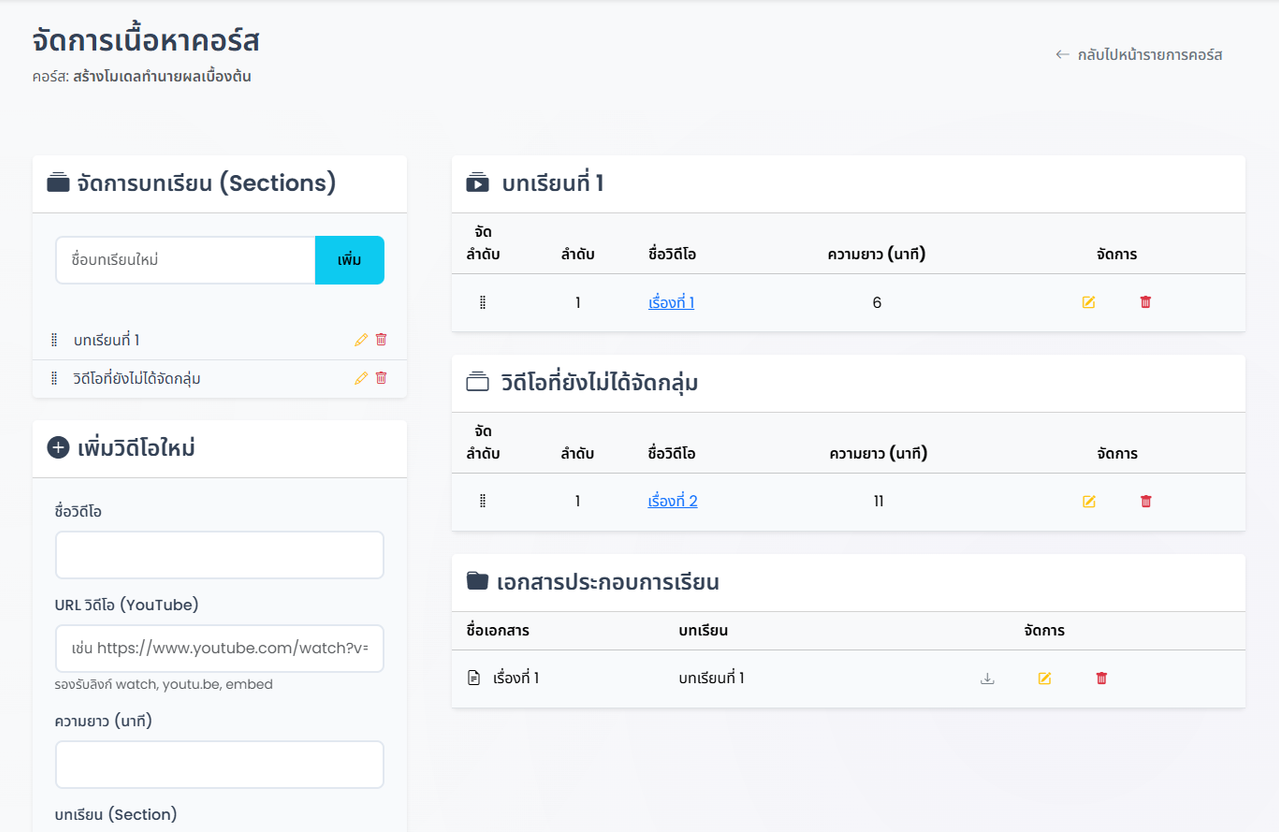Click the ความยาว (นาที) input field

pos(220,765)
